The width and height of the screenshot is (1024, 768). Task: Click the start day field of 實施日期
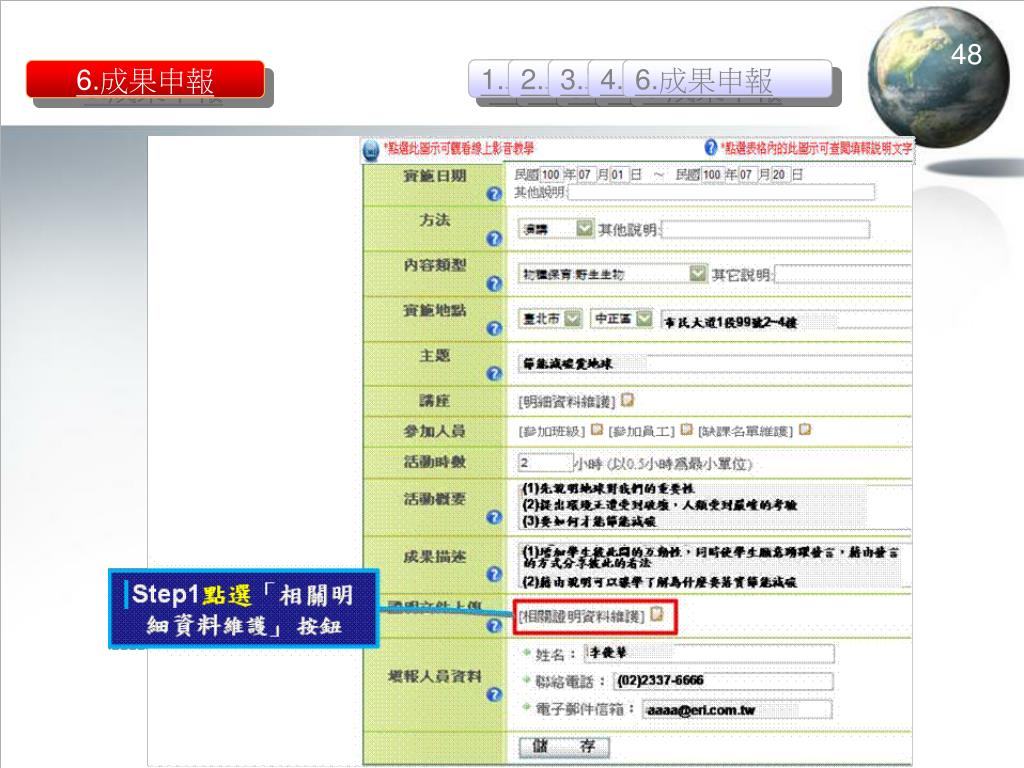point(617,174)
